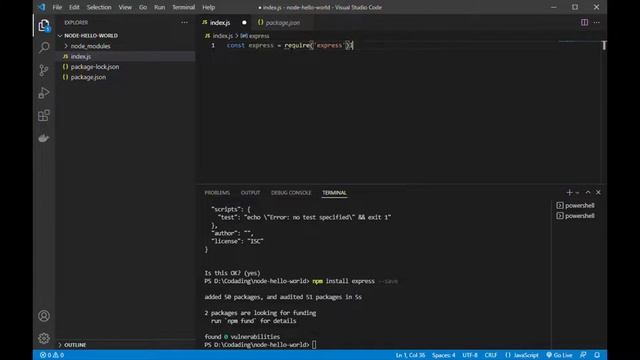The width and height of the screenshot is (640, 360).
Task: Open Ln 1, Col cursor position indicator
Action: (x=410, y=355)
